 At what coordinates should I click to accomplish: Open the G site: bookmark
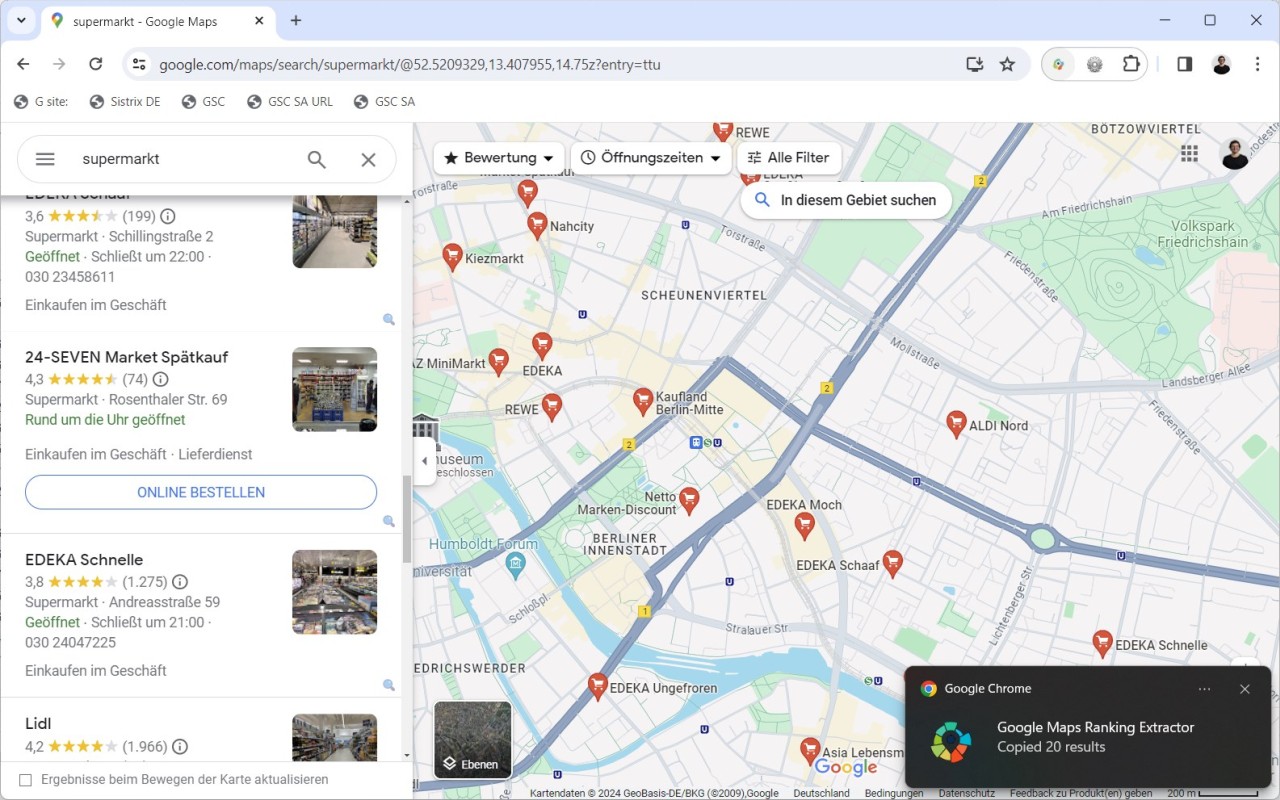[x=41, y=101]
